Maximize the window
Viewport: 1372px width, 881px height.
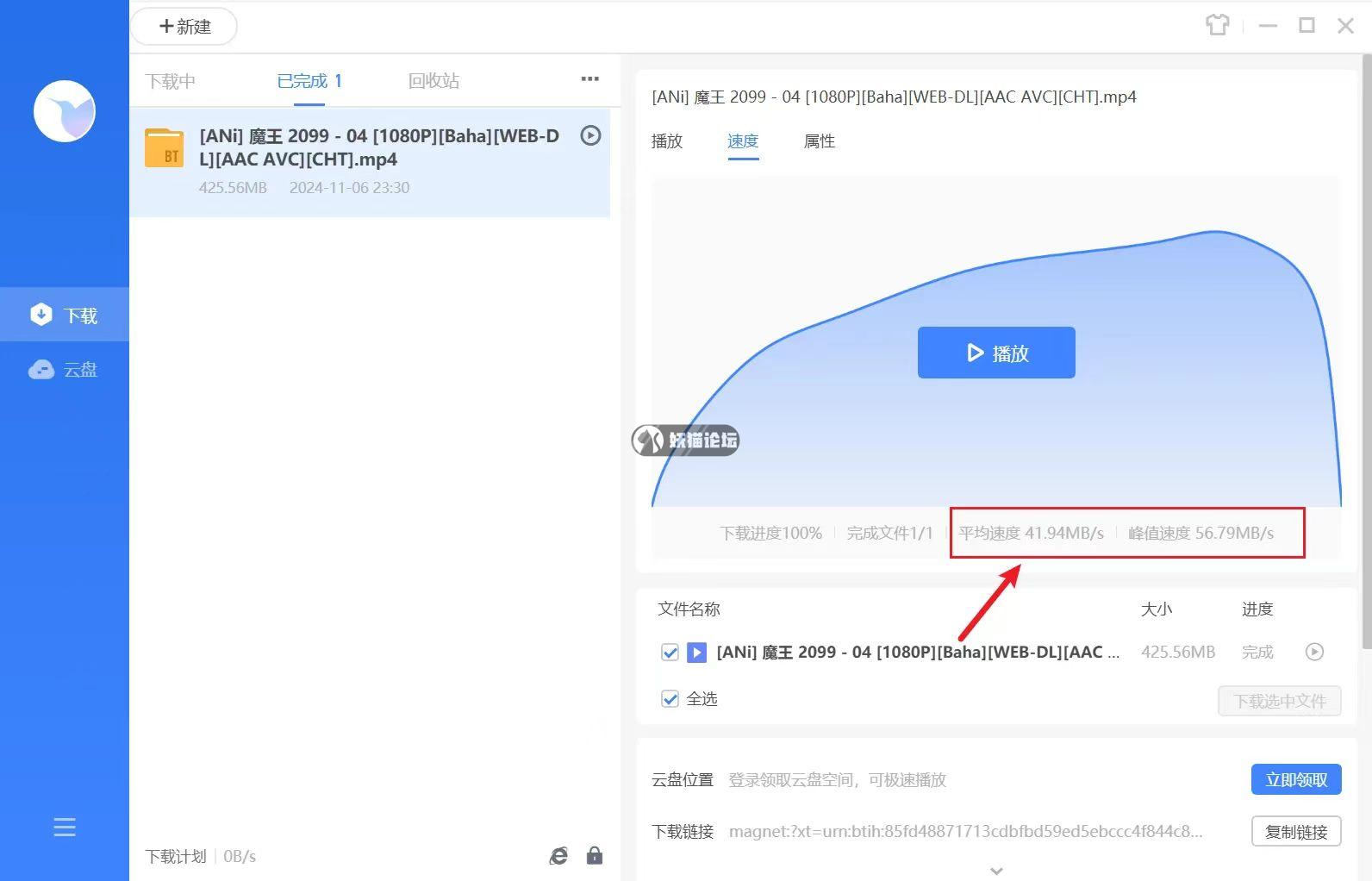pos(1307,26)
